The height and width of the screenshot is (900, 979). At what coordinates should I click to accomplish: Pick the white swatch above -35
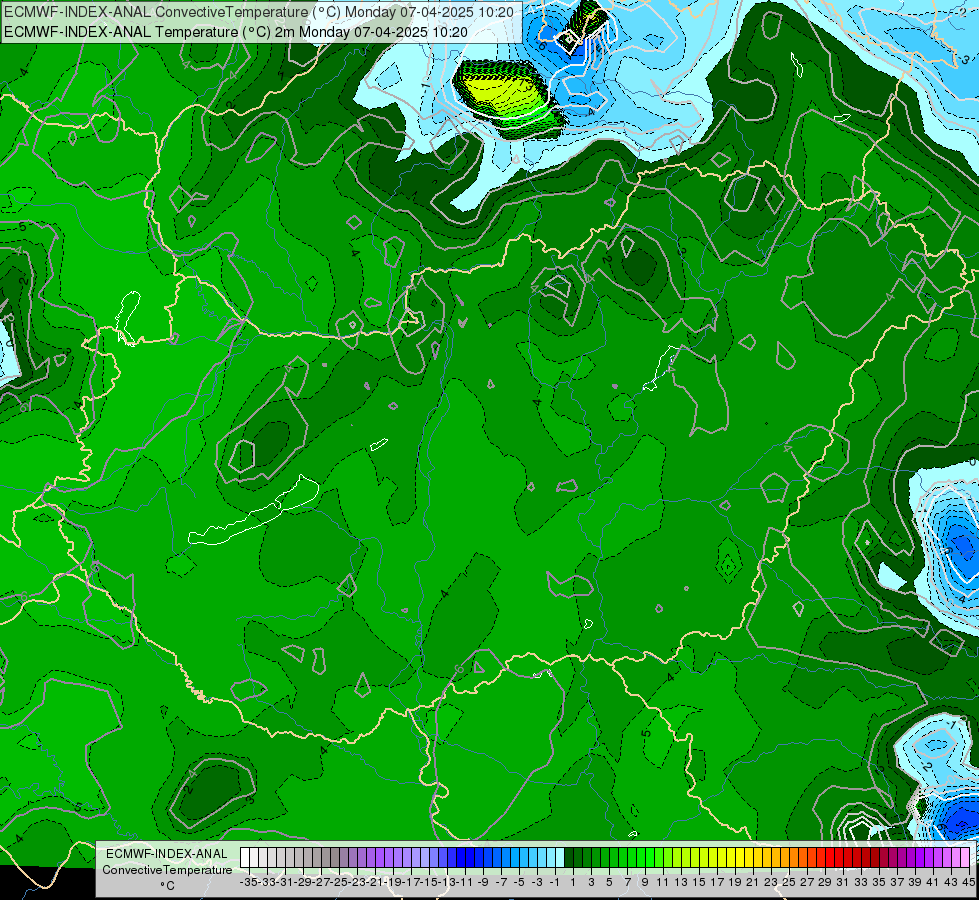pyautogui.click(x=245, y=858)
